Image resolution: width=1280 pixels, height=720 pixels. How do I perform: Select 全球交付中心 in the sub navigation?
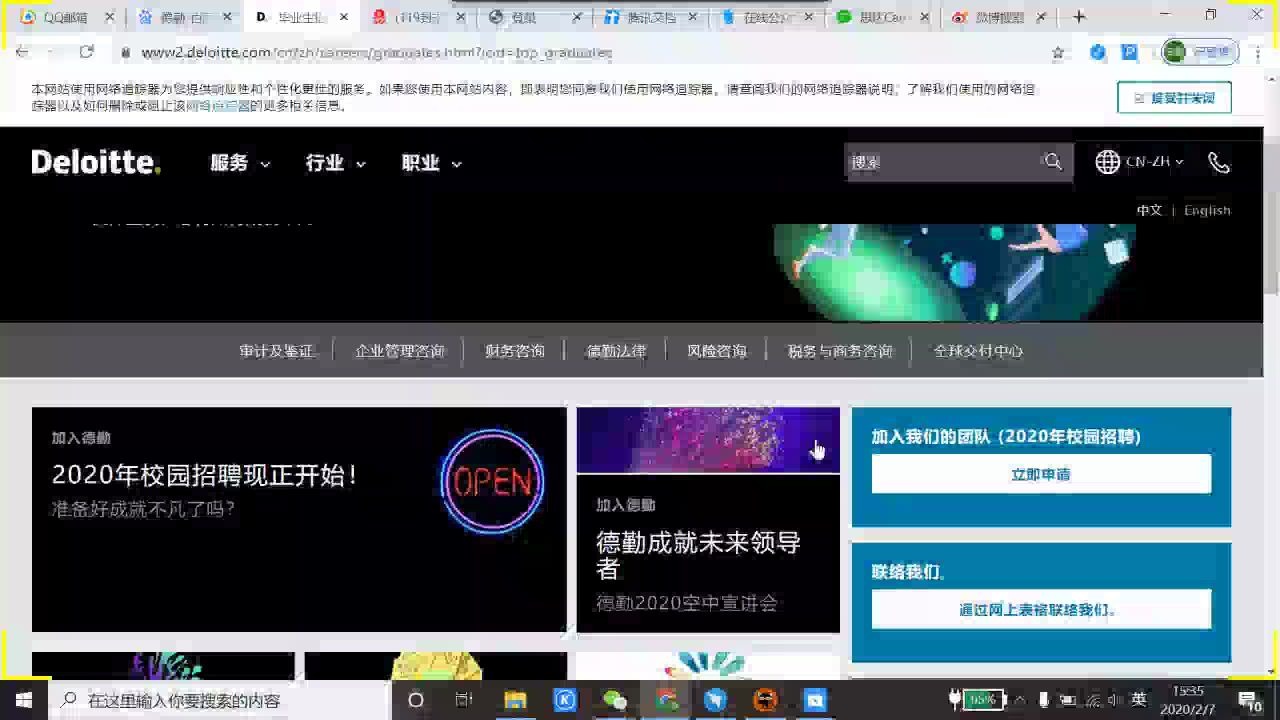pos(978,351)
